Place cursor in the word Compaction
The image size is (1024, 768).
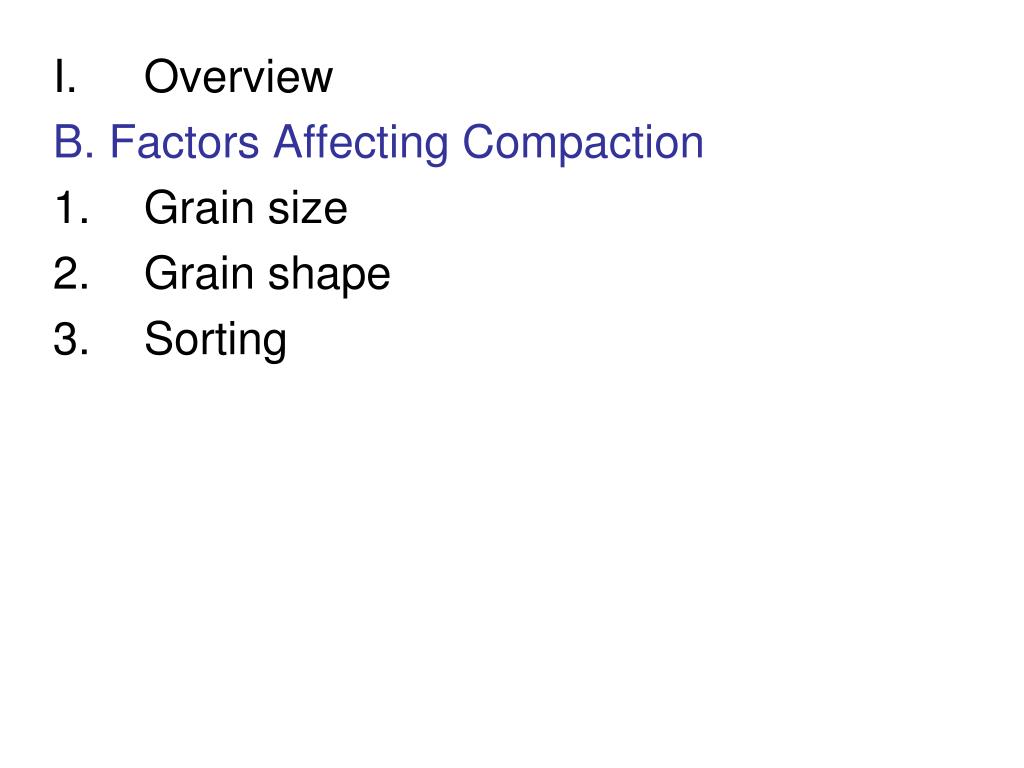click(x=583, y=144)
